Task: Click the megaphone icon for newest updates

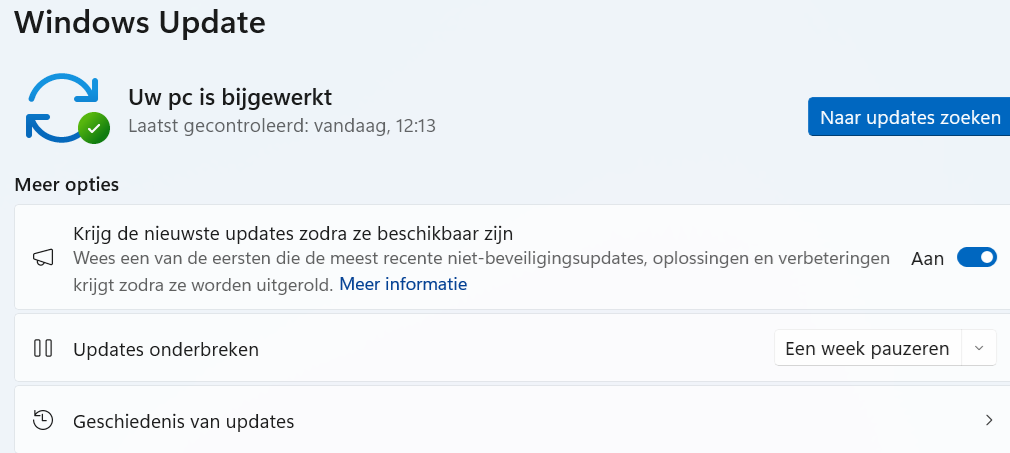Action: click(43, 258)
